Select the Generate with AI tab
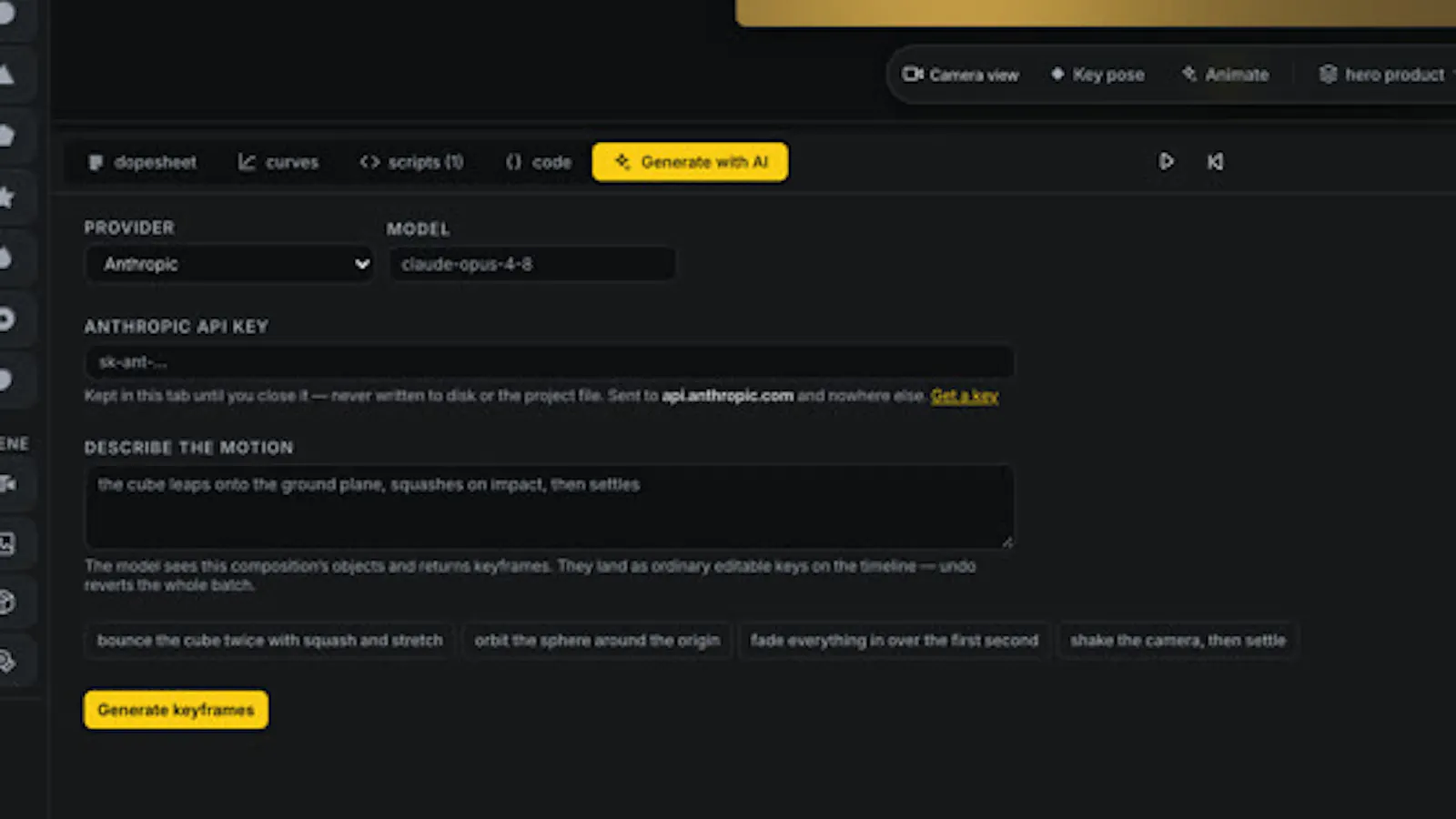1456x819 pixels. click(691, 162)
